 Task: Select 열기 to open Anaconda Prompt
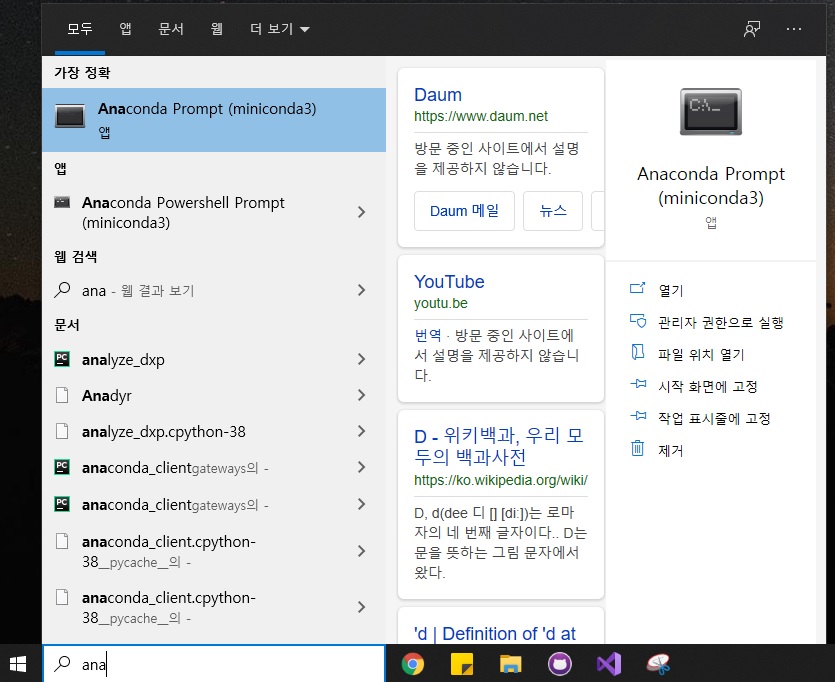tap(670, 290)
